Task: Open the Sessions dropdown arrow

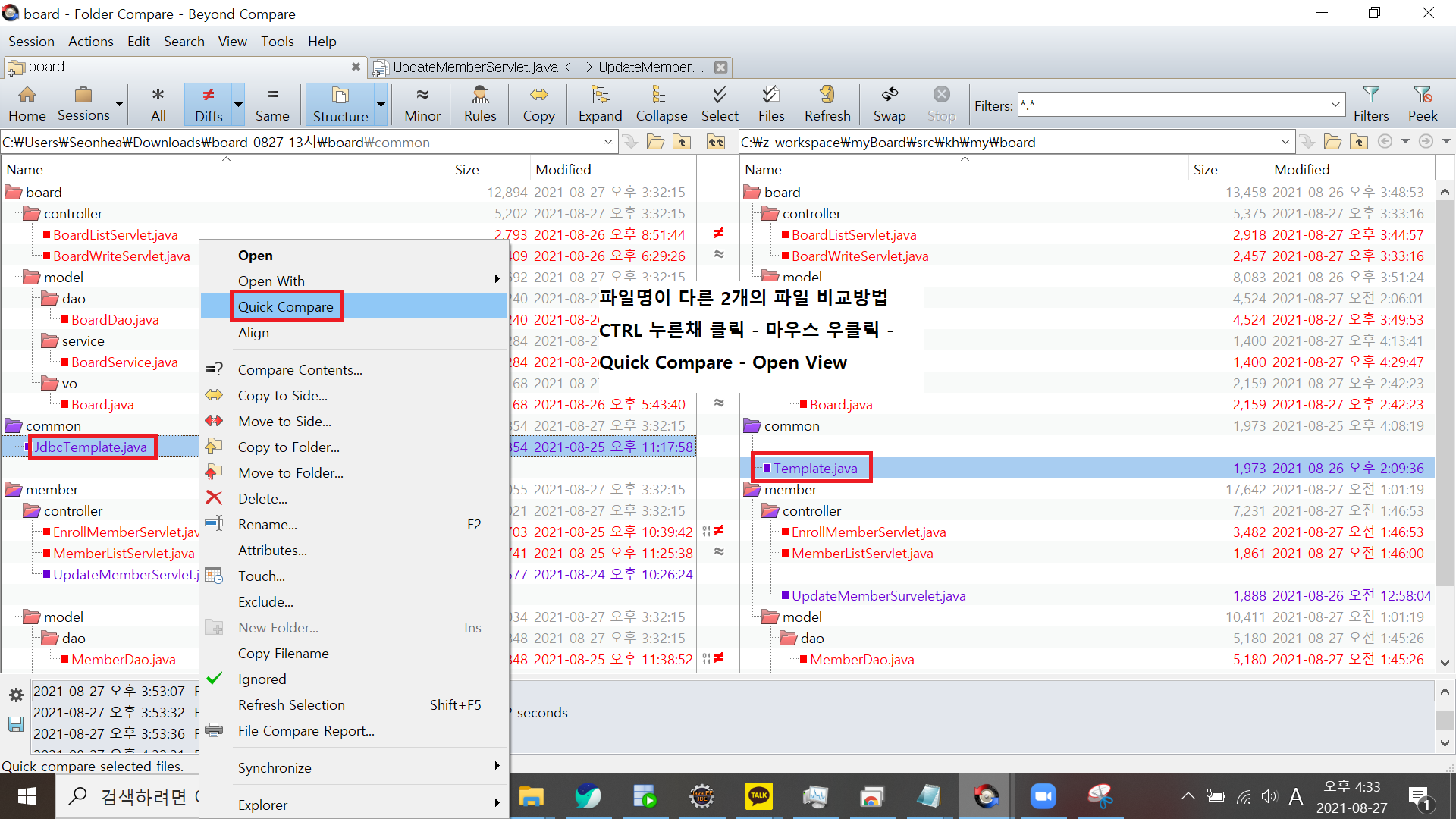Action: [119, 104]
